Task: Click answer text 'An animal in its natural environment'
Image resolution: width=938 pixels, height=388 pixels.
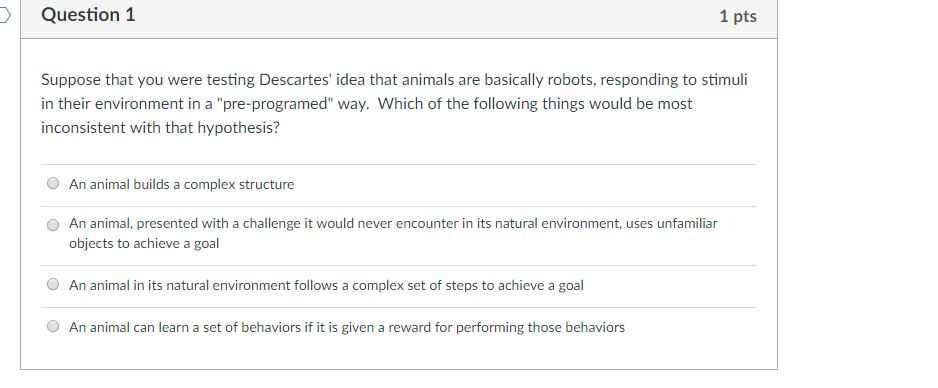Action: pos(326,285)
